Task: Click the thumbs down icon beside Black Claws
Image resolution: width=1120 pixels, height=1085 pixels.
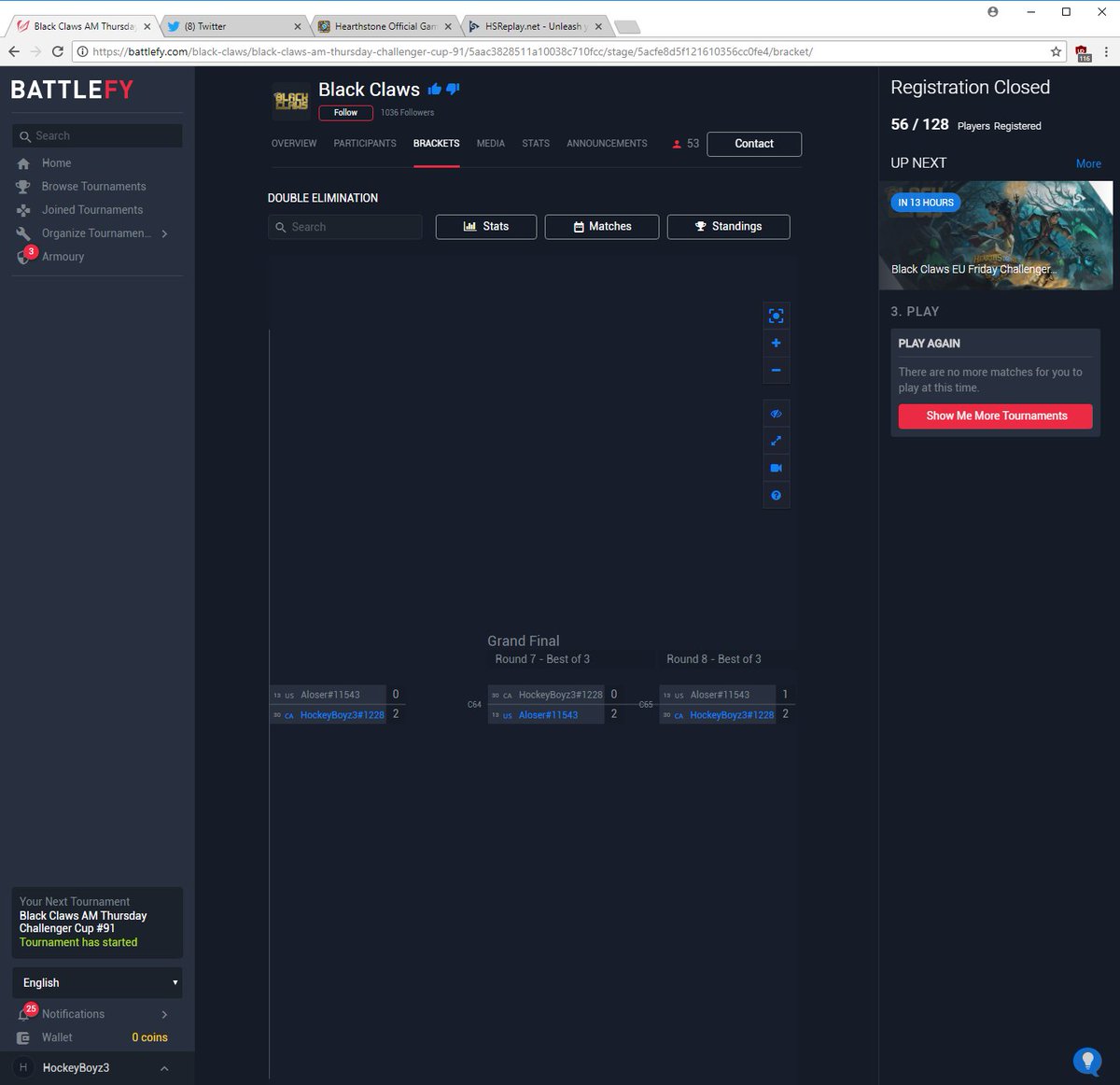Action: coord(453,90)
